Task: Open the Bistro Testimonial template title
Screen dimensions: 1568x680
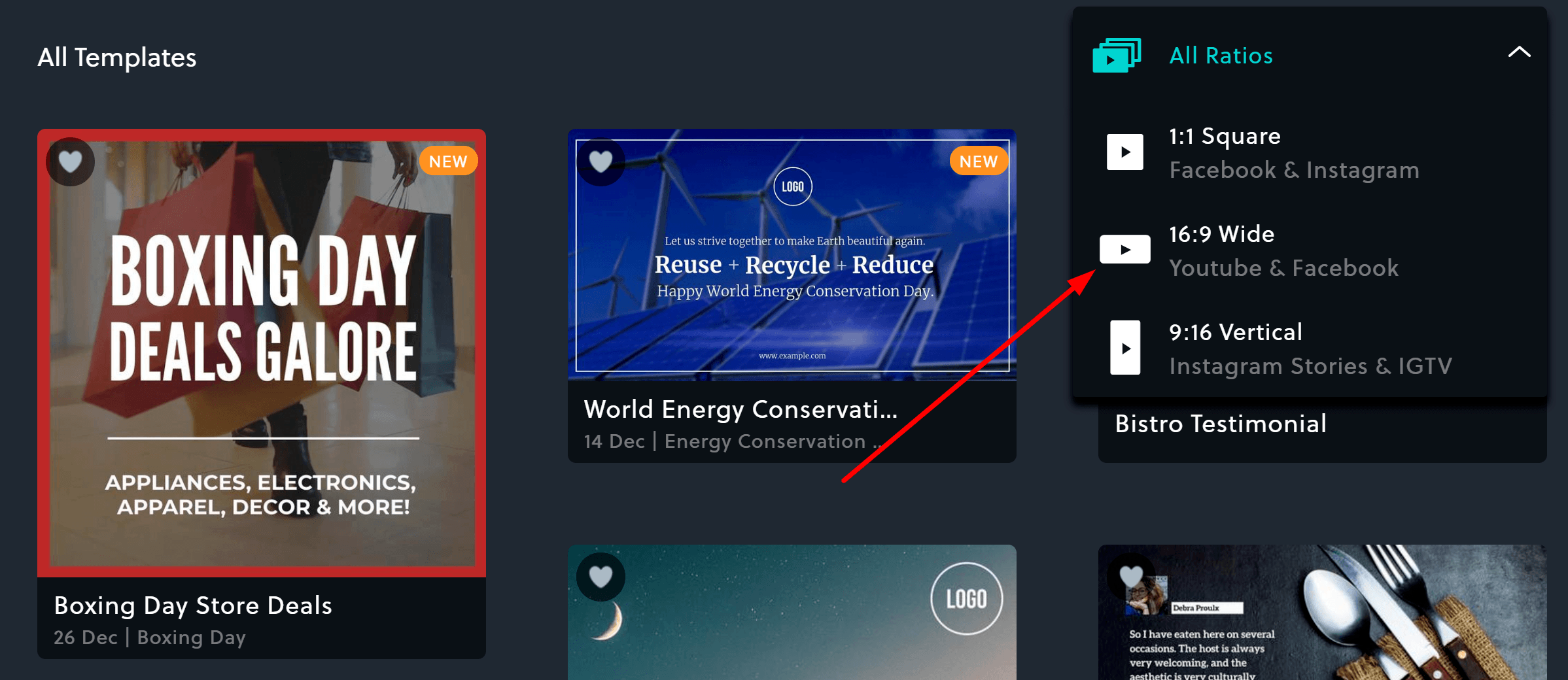Action: pos(1221,424)
